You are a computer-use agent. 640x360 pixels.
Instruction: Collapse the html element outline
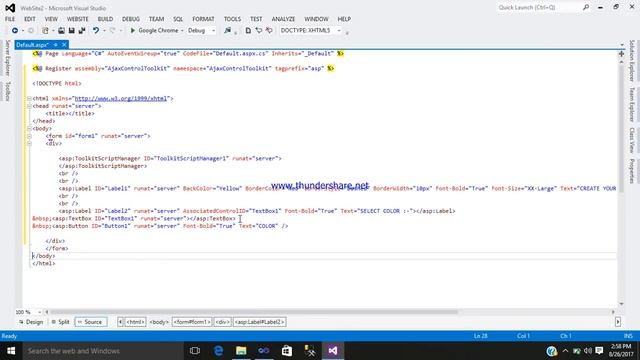(29, 98)
